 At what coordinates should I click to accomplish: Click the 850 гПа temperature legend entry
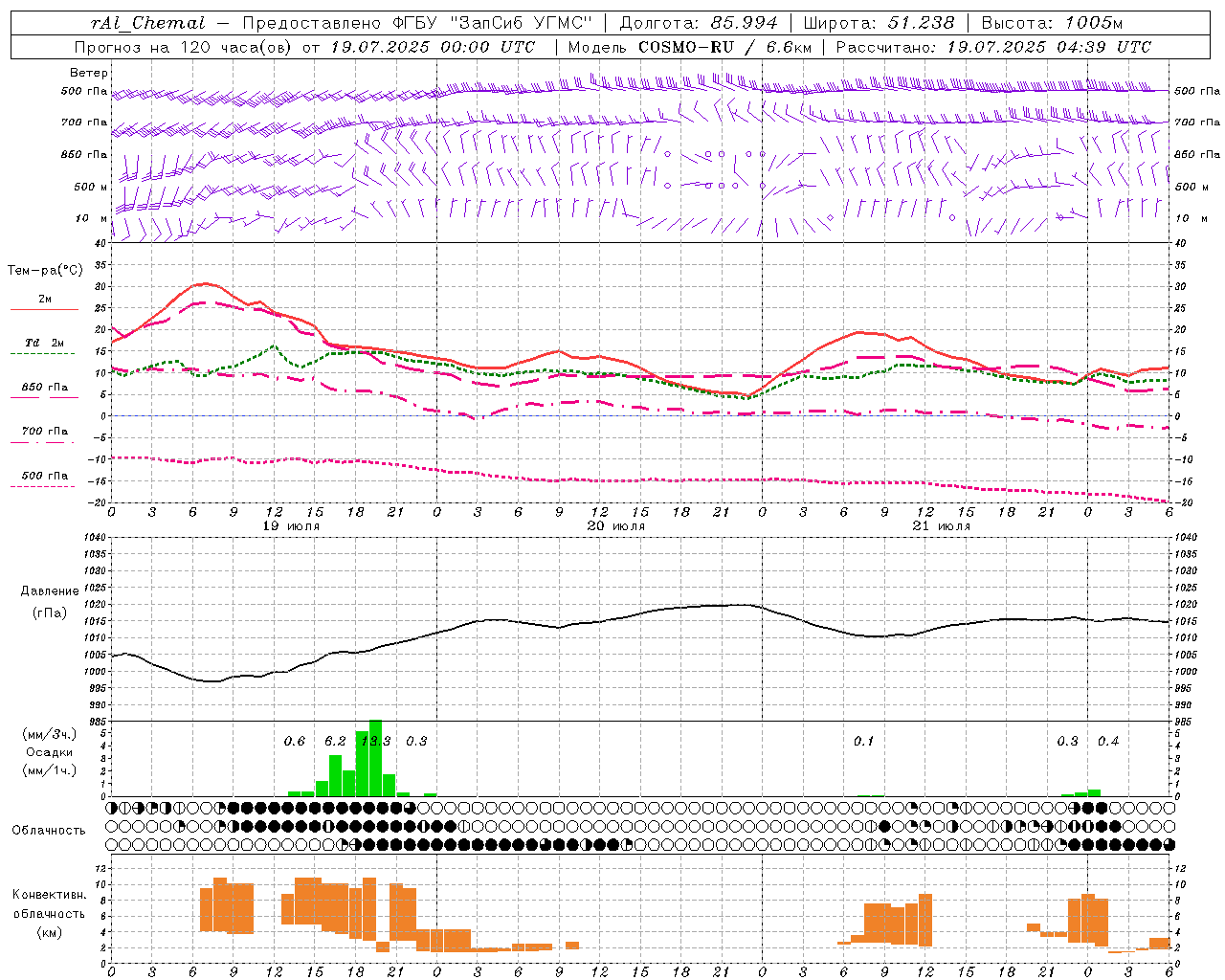point(44,388)
